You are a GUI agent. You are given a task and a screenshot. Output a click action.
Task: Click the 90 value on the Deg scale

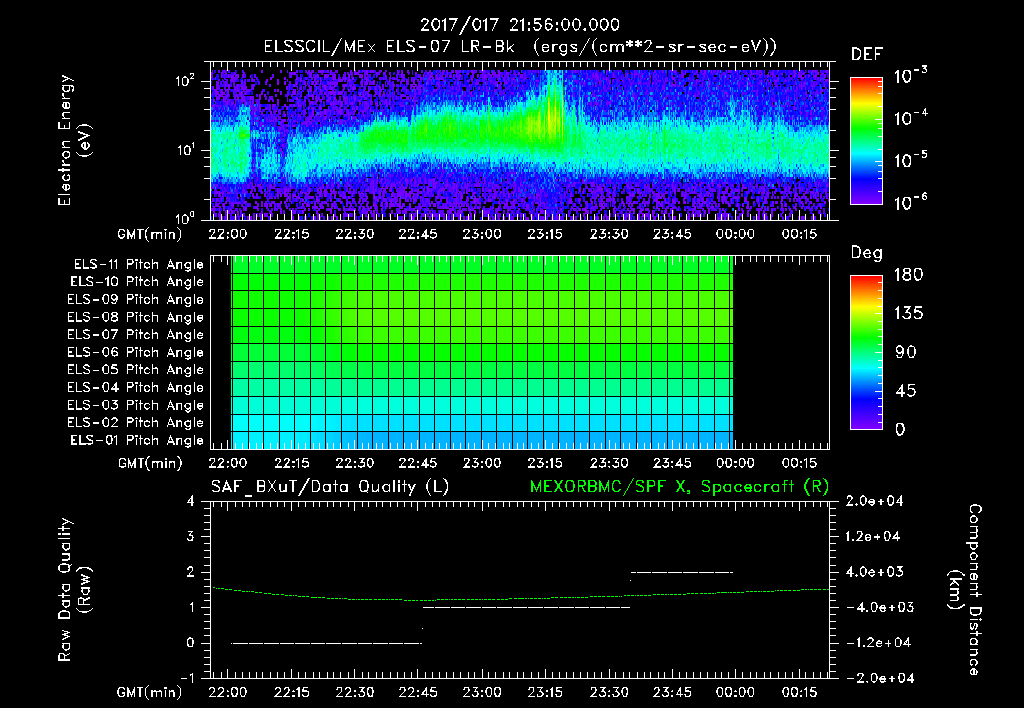tap(906, 353)
